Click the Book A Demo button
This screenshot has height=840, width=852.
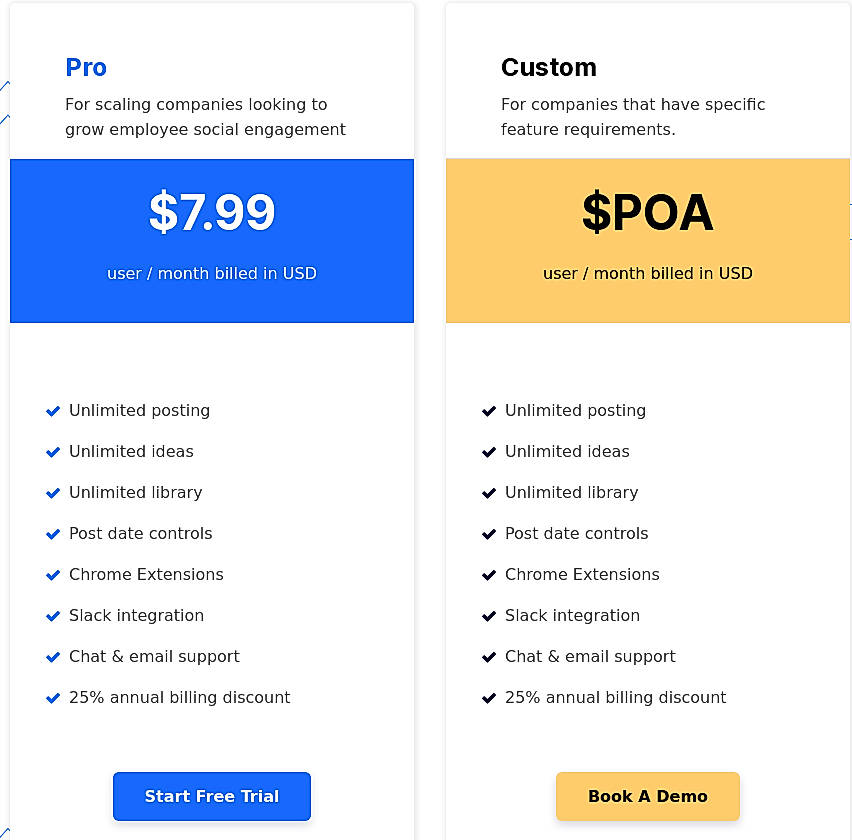(x=648, y=796)
